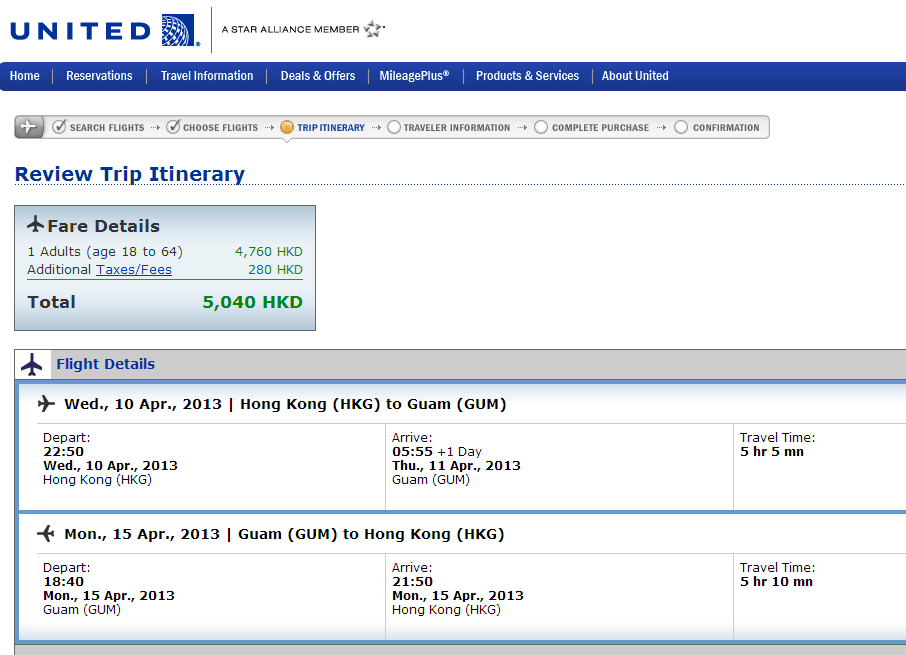The image size is (906, 655).
Task: Click the Choose Flights checkmark icon
Action: tap(173, 127)
